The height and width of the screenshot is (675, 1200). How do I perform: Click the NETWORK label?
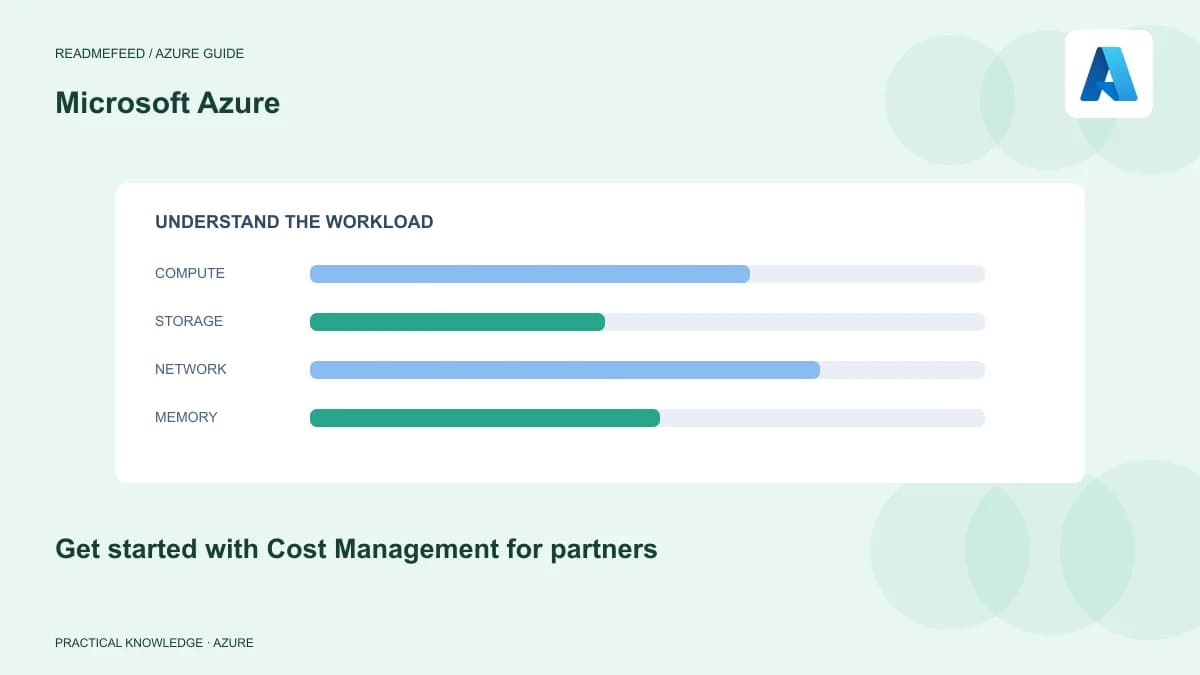pos(191,370)
